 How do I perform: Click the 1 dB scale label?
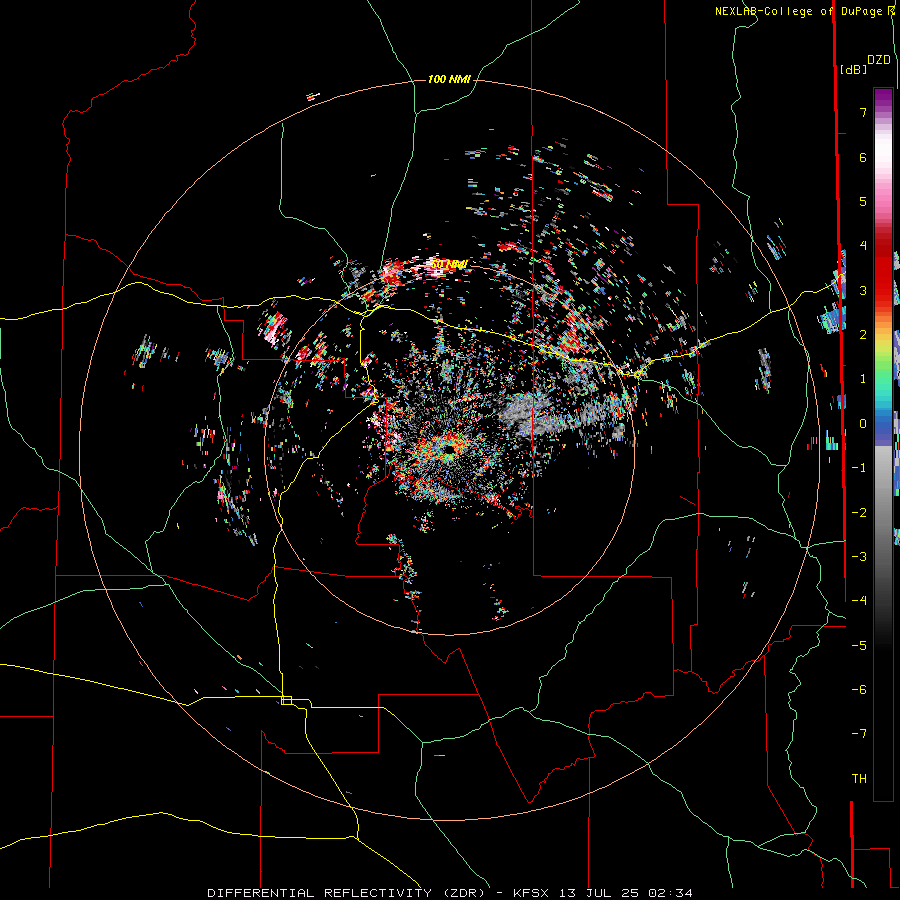tap(863, 379)
